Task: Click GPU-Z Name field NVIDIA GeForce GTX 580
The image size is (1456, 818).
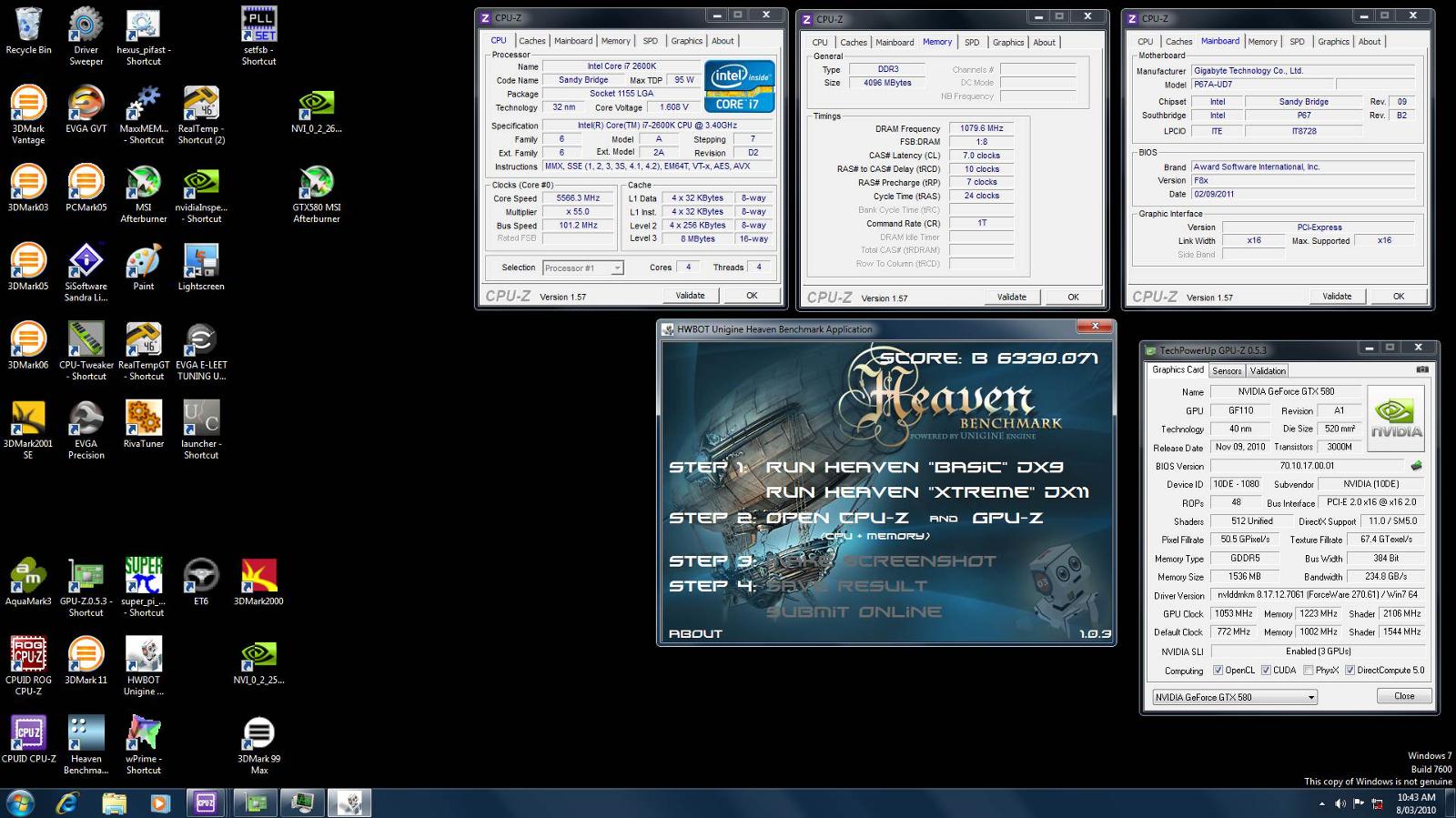Action: 1285,392
